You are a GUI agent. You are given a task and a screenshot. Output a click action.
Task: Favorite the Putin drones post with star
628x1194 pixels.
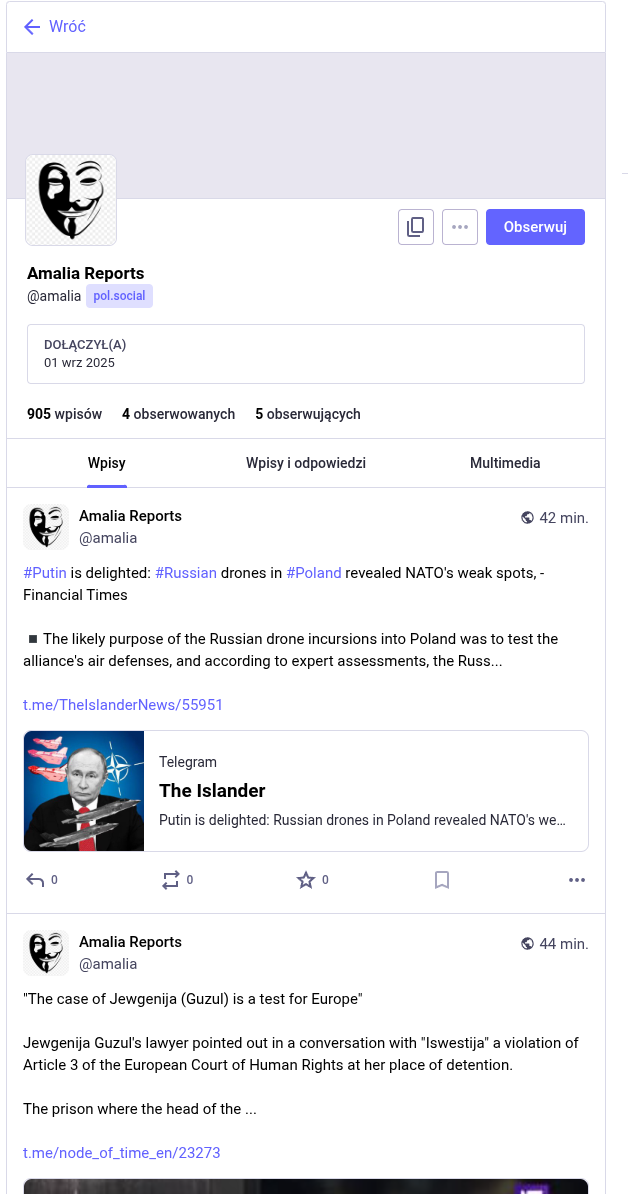[306, 880]
